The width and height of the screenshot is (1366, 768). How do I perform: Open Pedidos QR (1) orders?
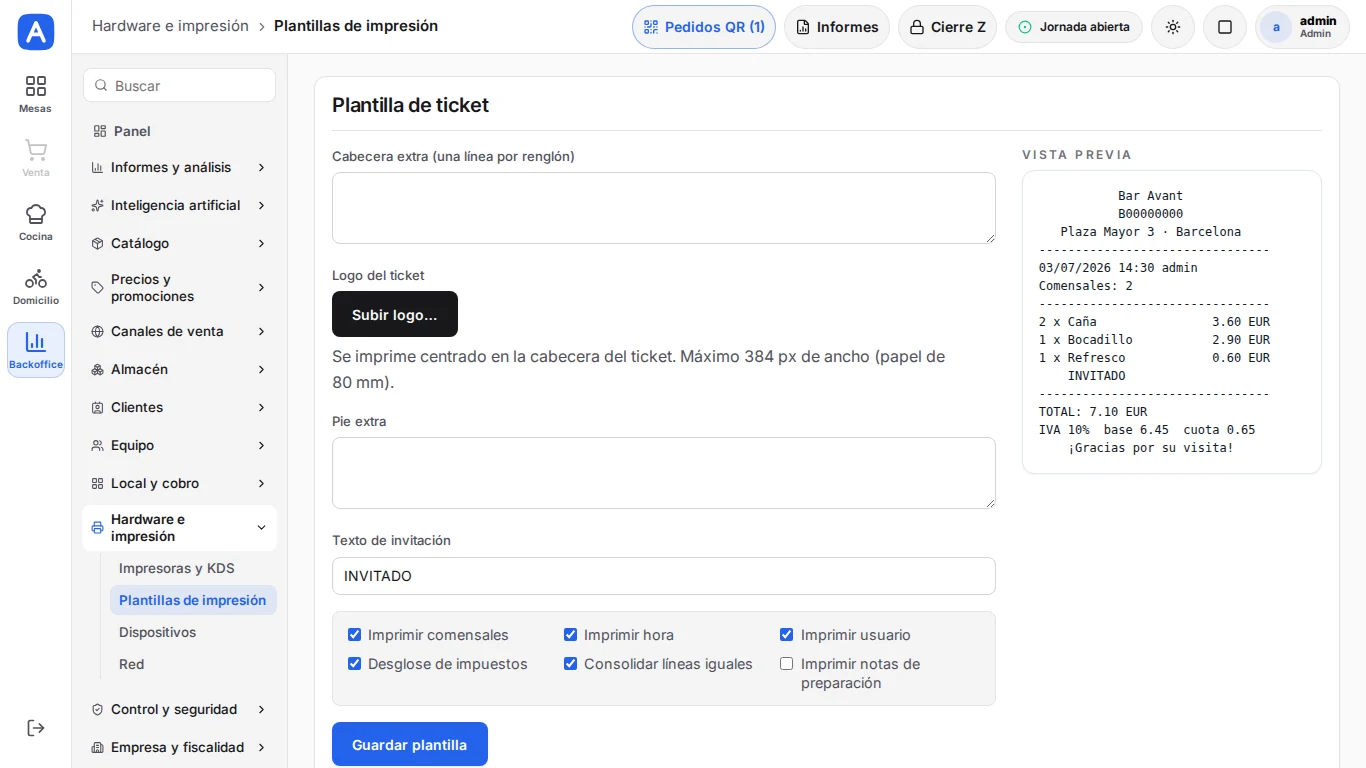pyautogui.click(x=704, y=27)
